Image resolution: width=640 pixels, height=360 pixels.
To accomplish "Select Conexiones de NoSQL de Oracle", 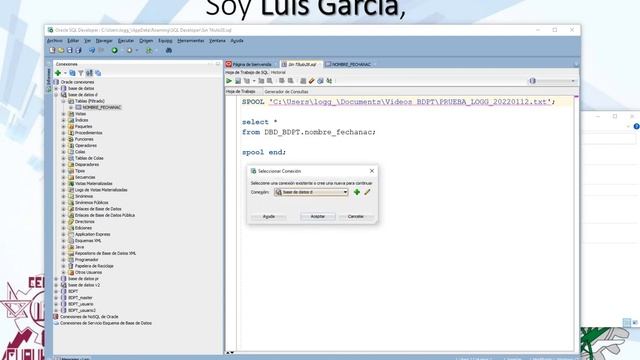I will click(x=89, y=317).
